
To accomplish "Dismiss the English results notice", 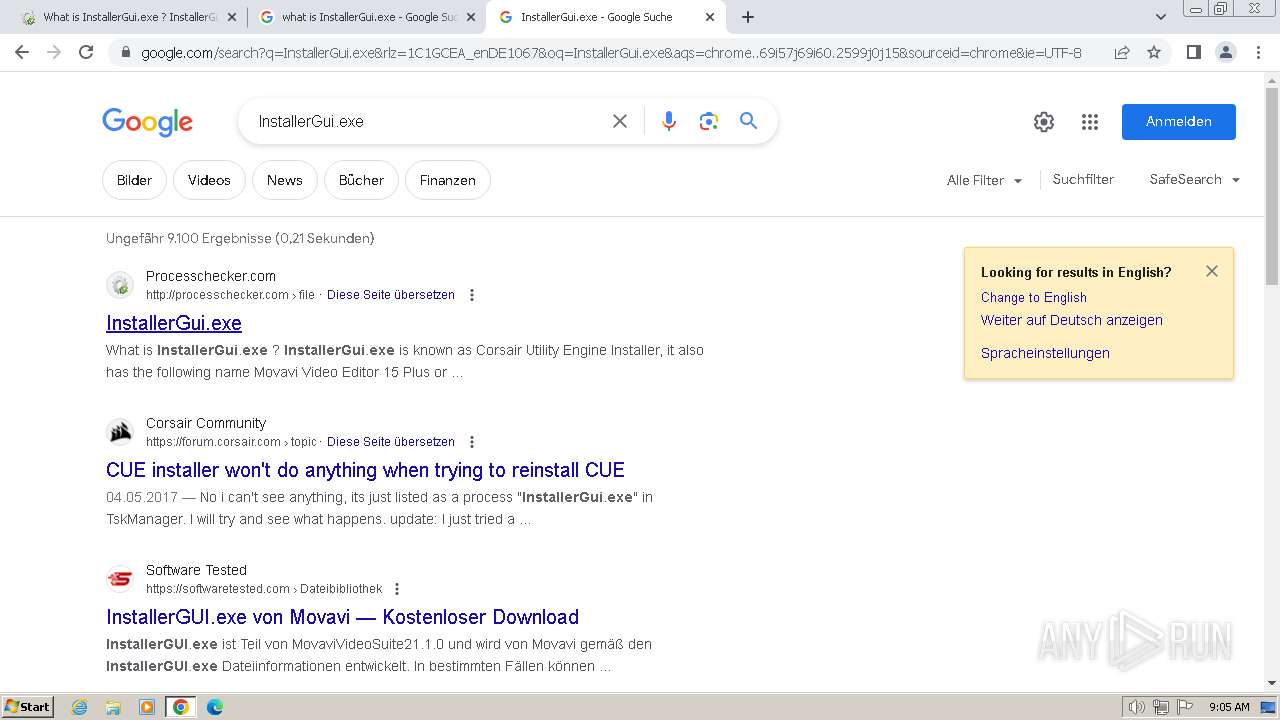I will click(x=1212, y=271).
